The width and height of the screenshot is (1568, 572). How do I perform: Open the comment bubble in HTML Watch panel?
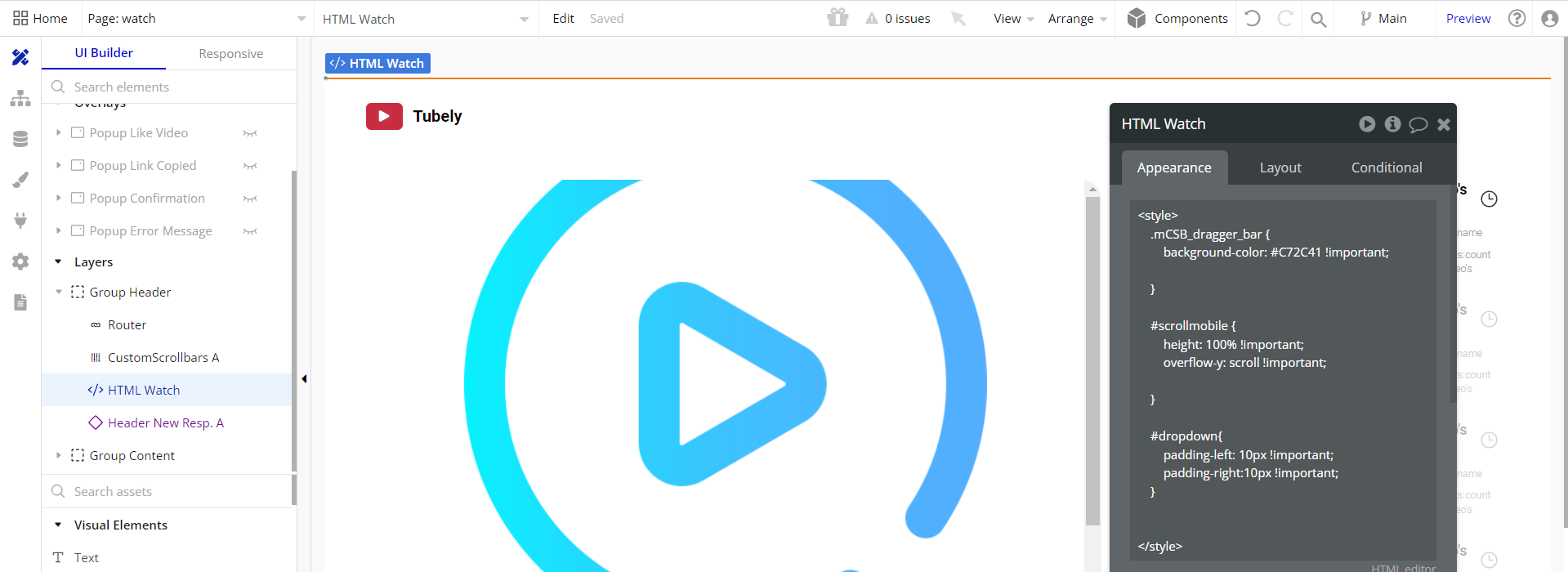pos(1418,124)
